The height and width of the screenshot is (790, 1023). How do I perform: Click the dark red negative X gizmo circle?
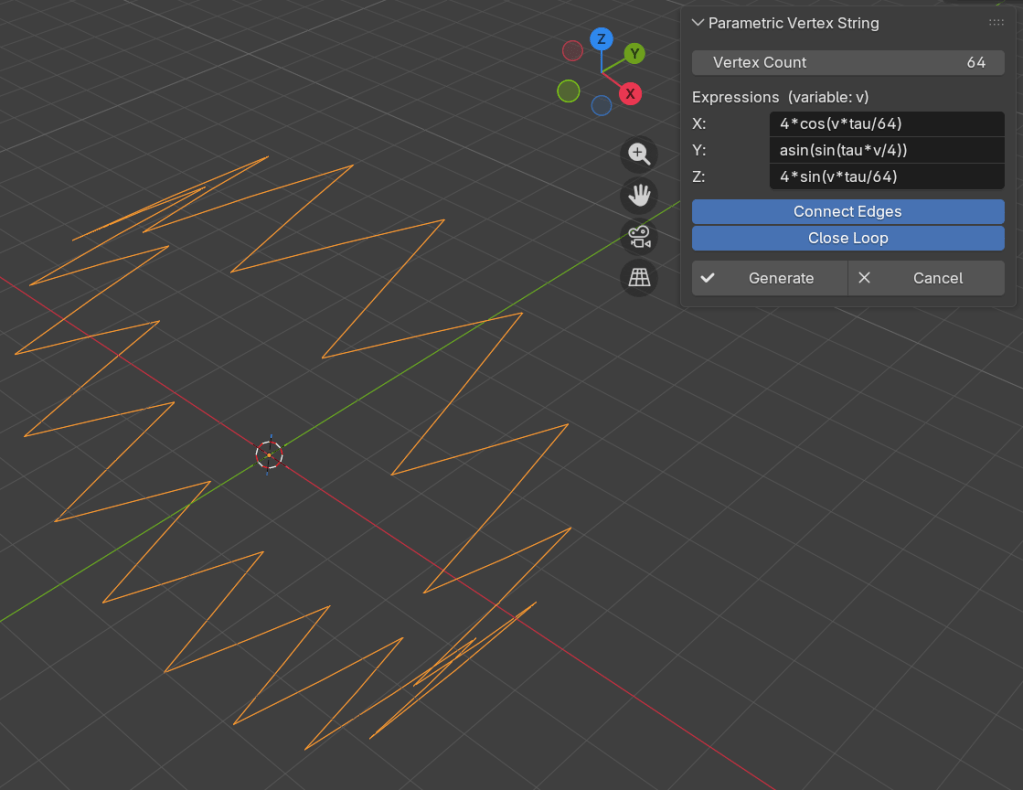pyautogui.click(x=572, y=50)
